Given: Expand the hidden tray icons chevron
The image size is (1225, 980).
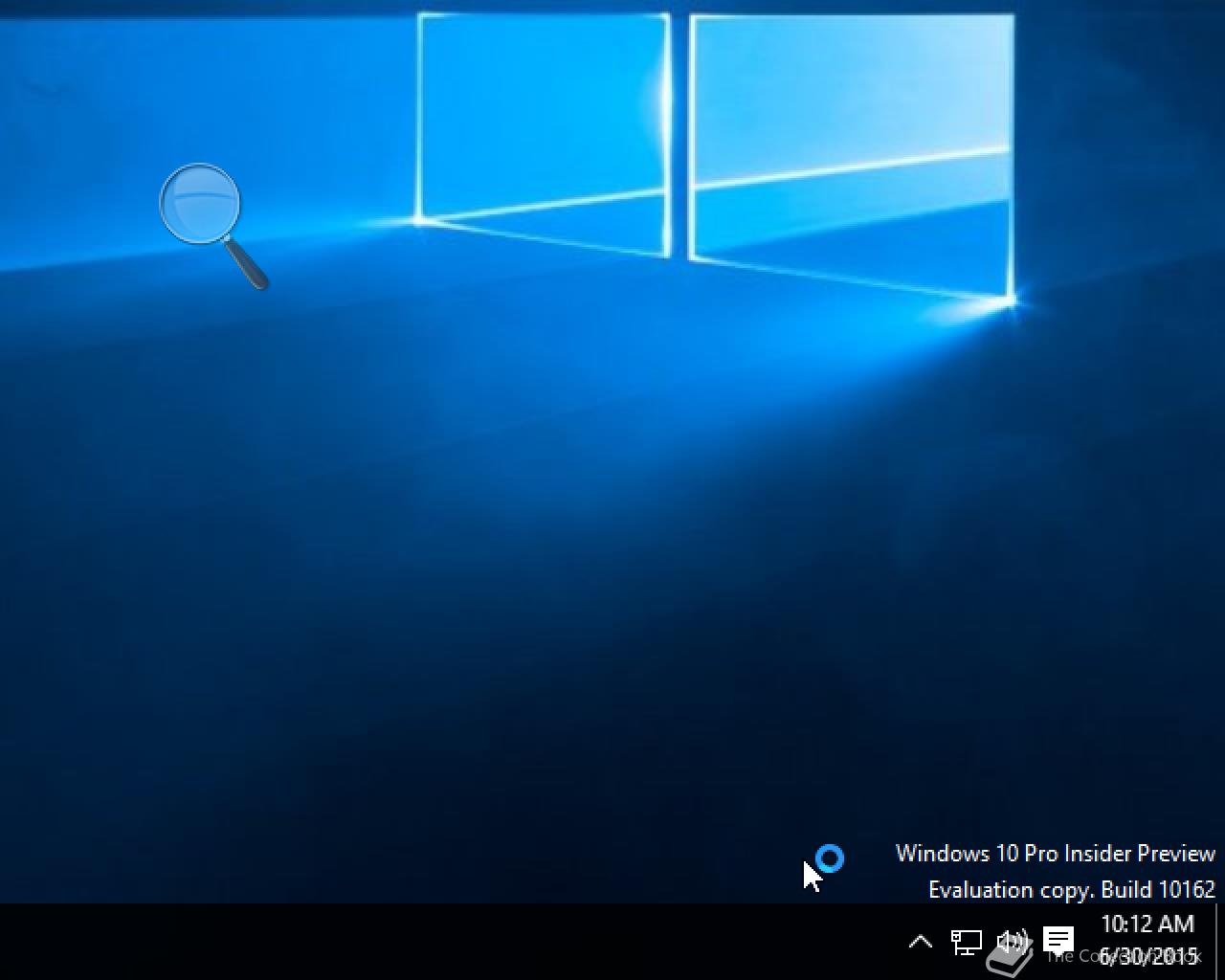Looking at the screenshot, I should point(920,942).
